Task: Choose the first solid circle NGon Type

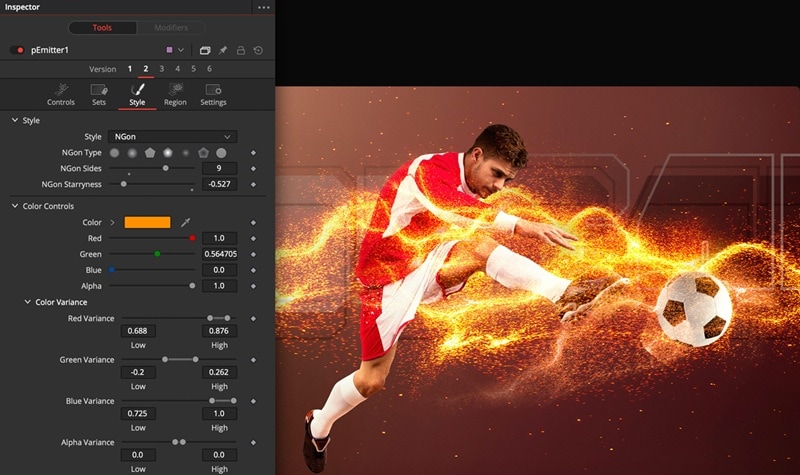Action: (x=114, y=153)
